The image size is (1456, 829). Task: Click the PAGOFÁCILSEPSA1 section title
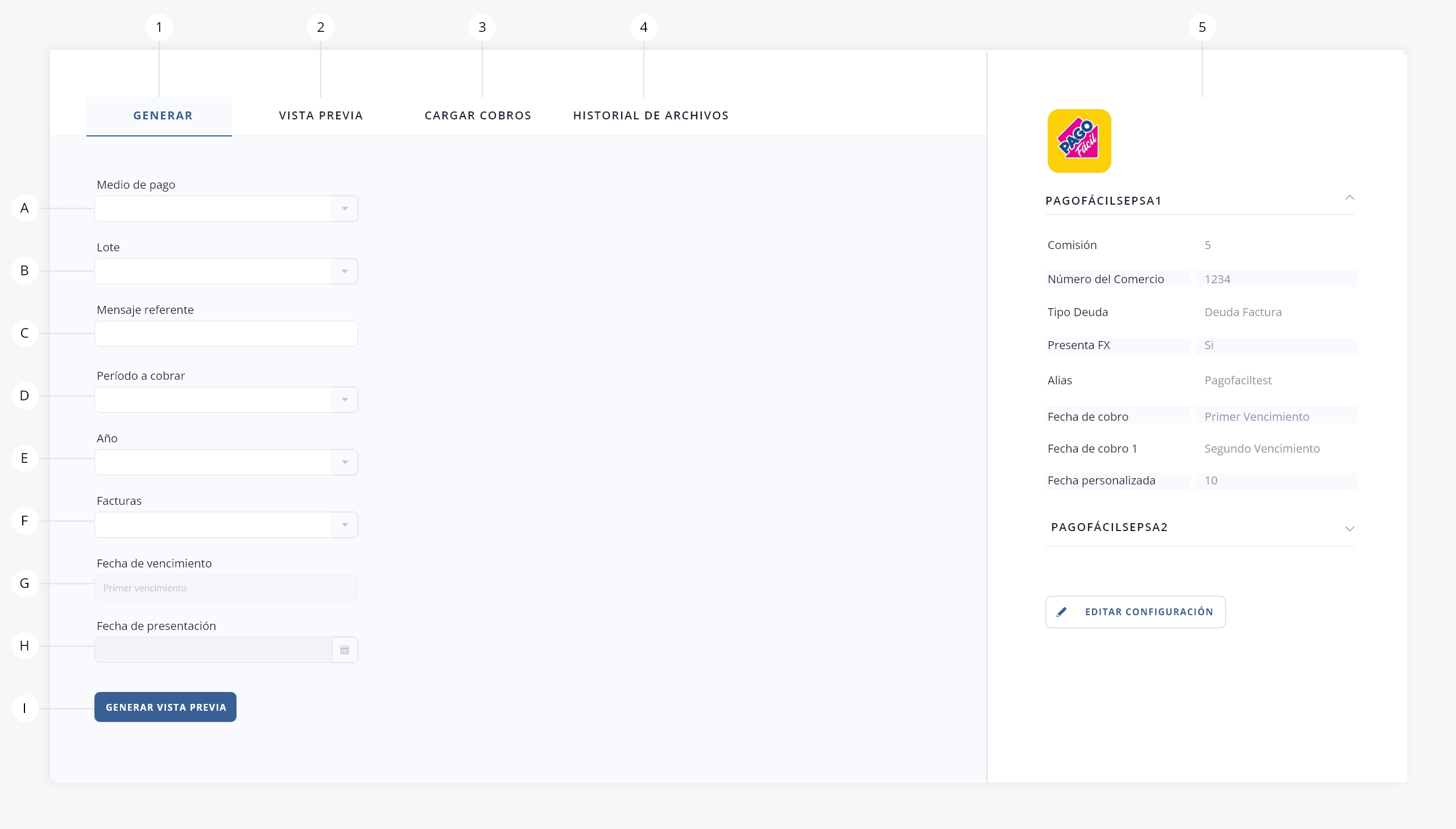coord(1103,200)
